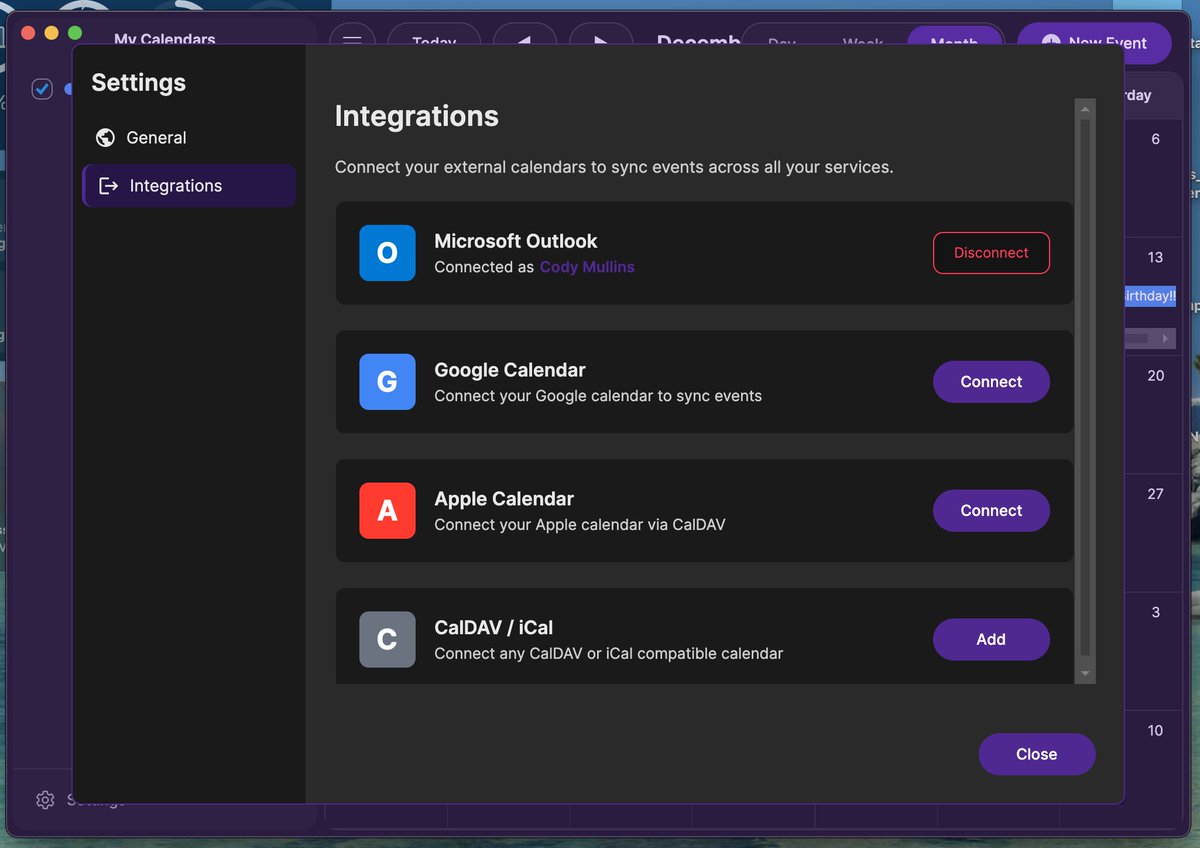Click the Microsoft Outlook title text
1200x848 pixels.
[x=516, y=241]
